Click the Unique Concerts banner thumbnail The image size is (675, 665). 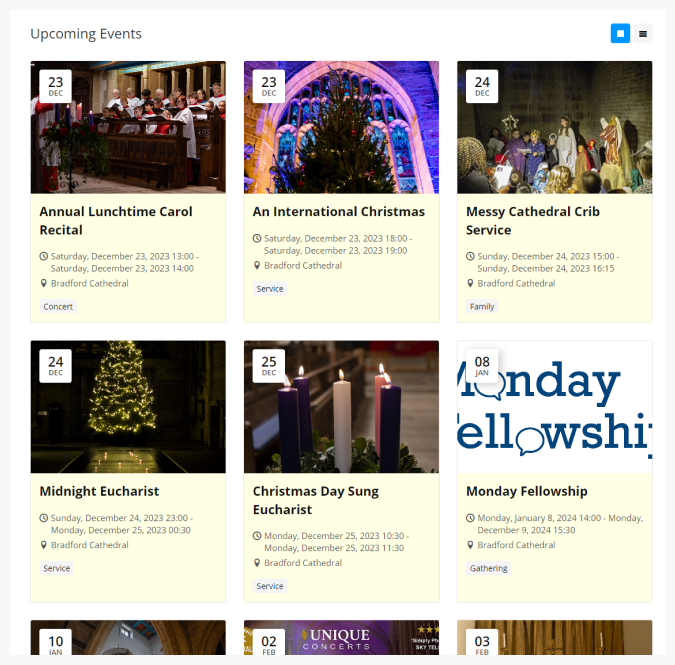(x=341, y=637)
